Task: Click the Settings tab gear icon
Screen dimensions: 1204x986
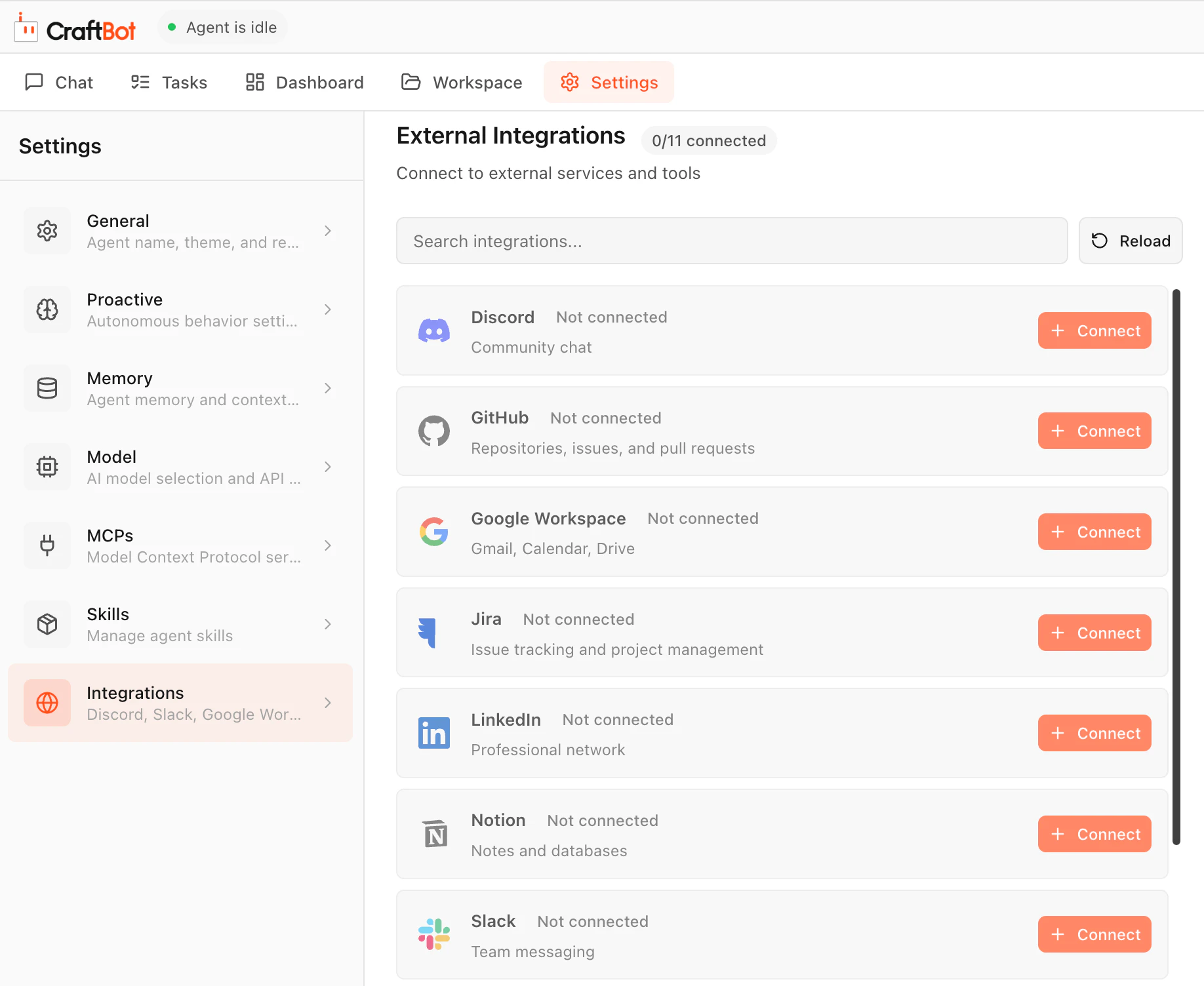Action: point(570,82)
